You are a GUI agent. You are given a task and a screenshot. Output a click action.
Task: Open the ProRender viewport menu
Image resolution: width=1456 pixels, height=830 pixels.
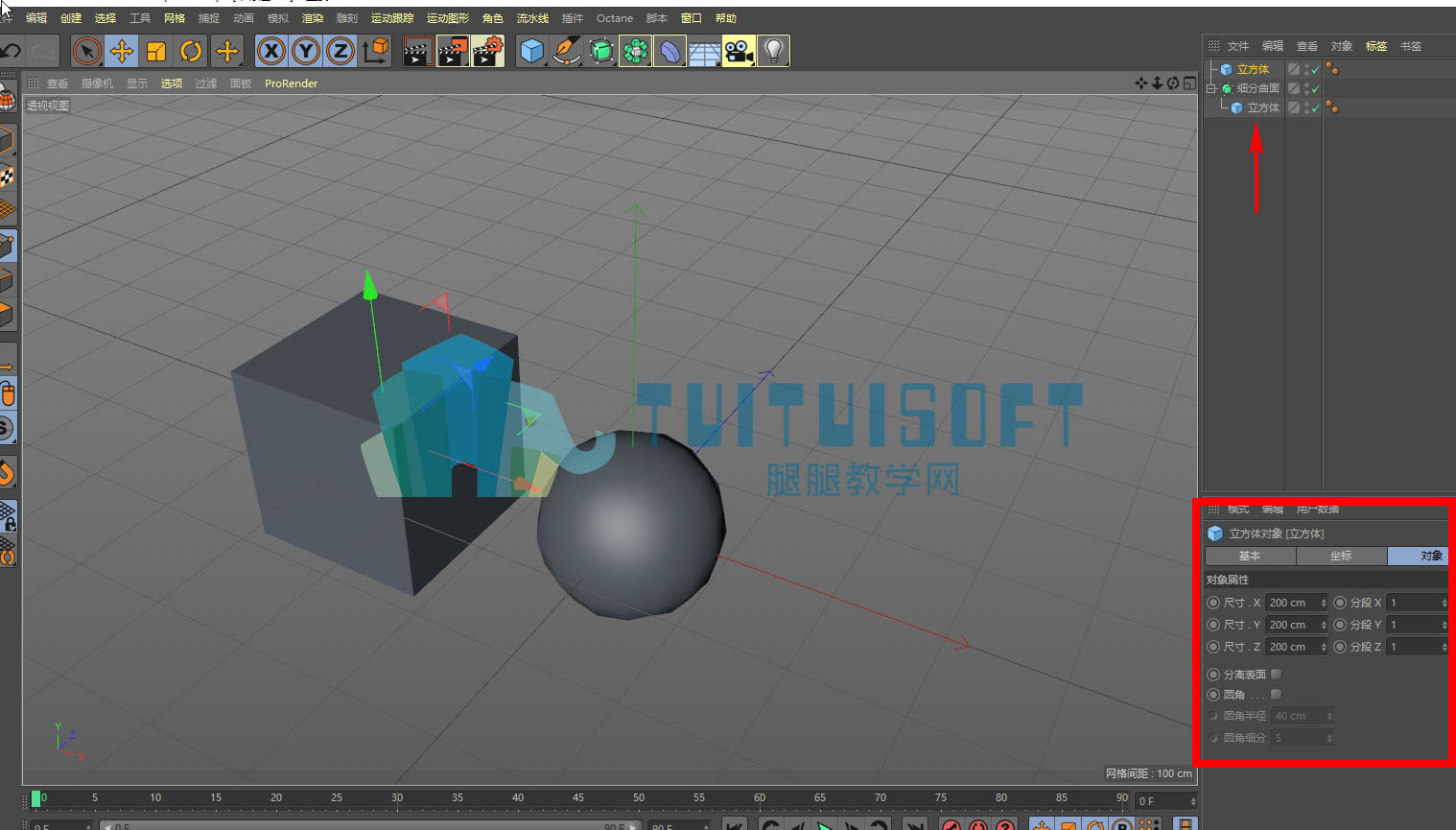tap(291, 83)
